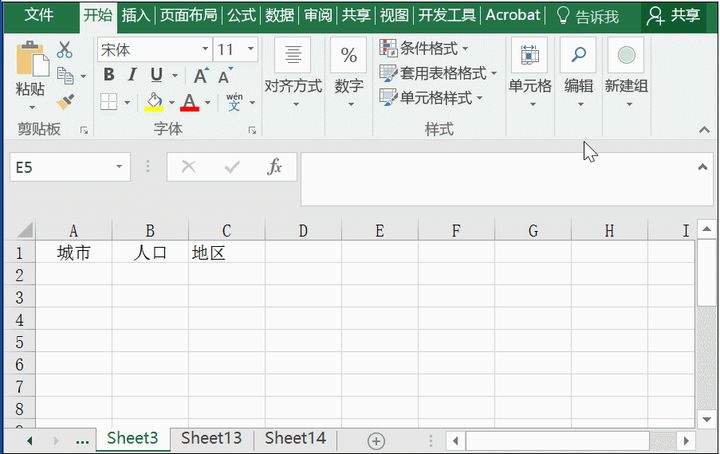
Task: Click the Borders grid icon
Action: [108, 102]
